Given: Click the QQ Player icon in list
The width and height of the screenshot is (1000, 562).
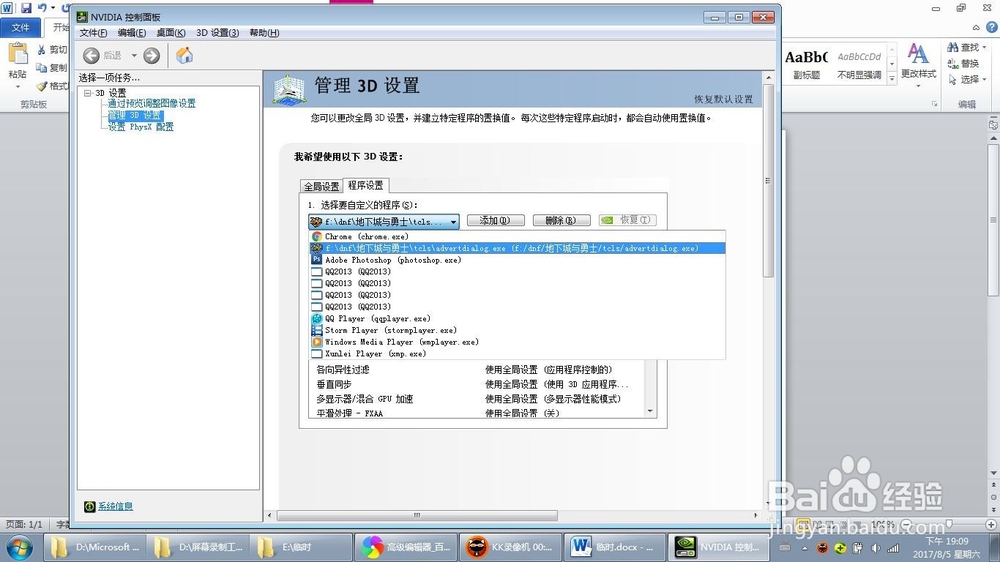Looking at the screenshot, I should point(316,318).
